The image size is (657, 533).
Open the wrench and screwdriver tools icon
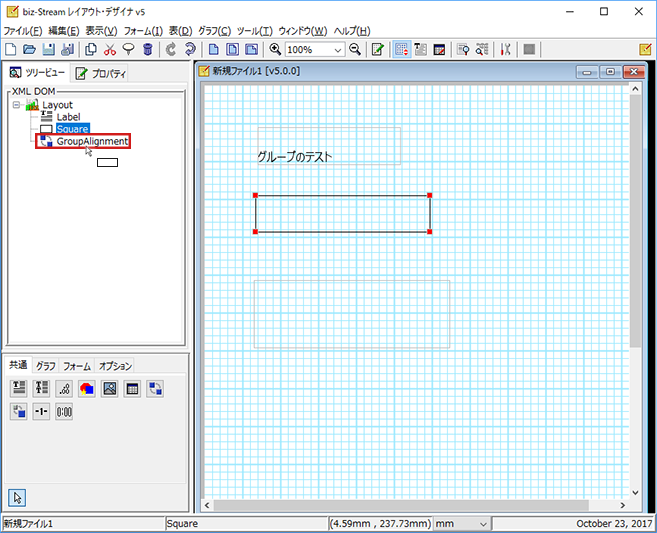click(x=506, y=49)
